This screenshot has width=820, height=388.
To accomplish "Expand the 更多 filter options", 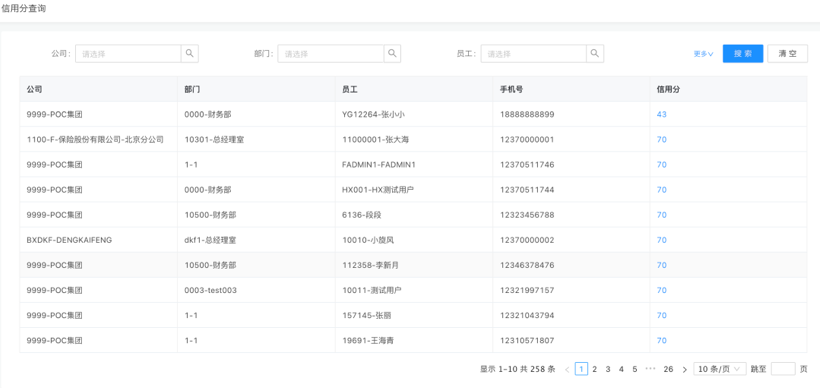I will [703, 54].
